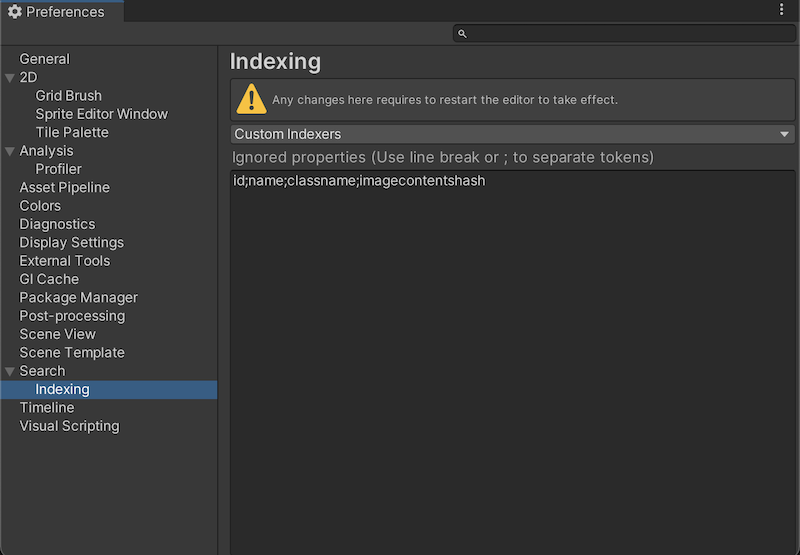Open the Colors preferences section
Screen dimensions: 800x555
click(40, 206)
